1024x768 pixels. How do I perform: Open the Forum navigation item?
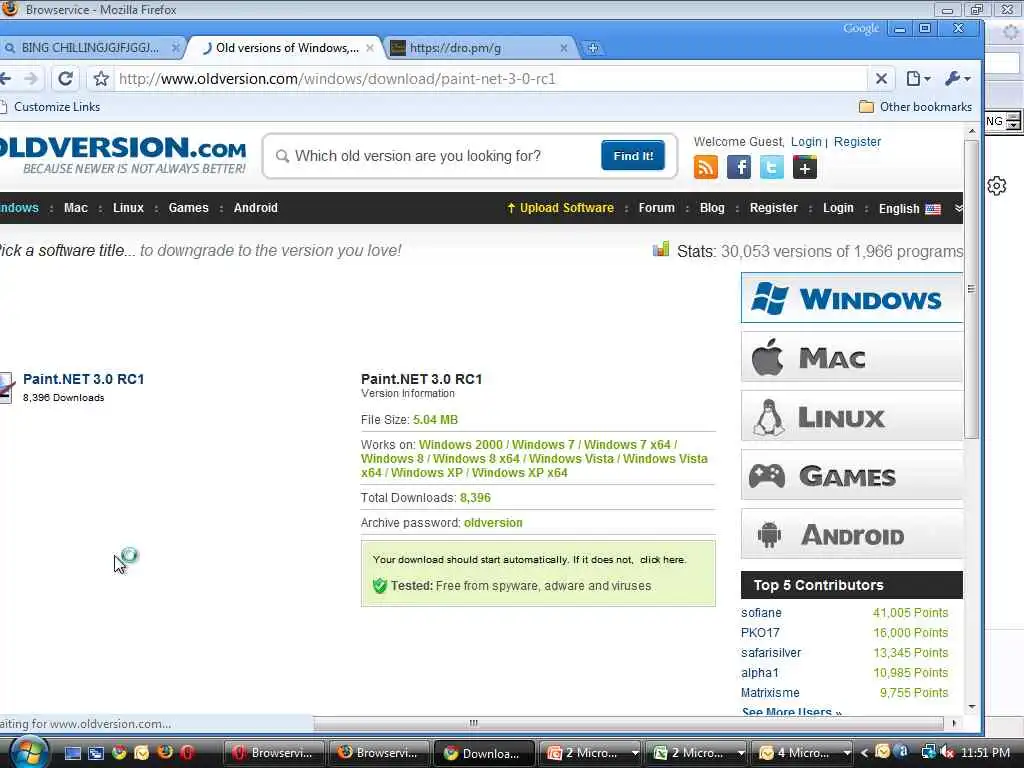[656, 208]
